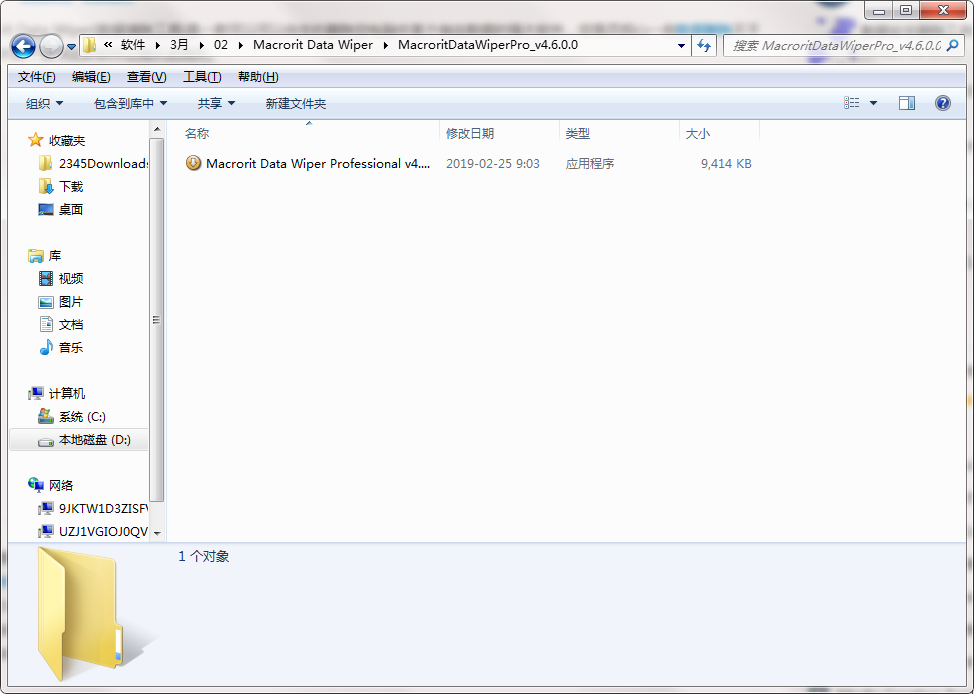Image resolution: width=974 pixels, height=694 pixels.
Task: Open the 查看(V) menu
Action: tap(147, 77)
